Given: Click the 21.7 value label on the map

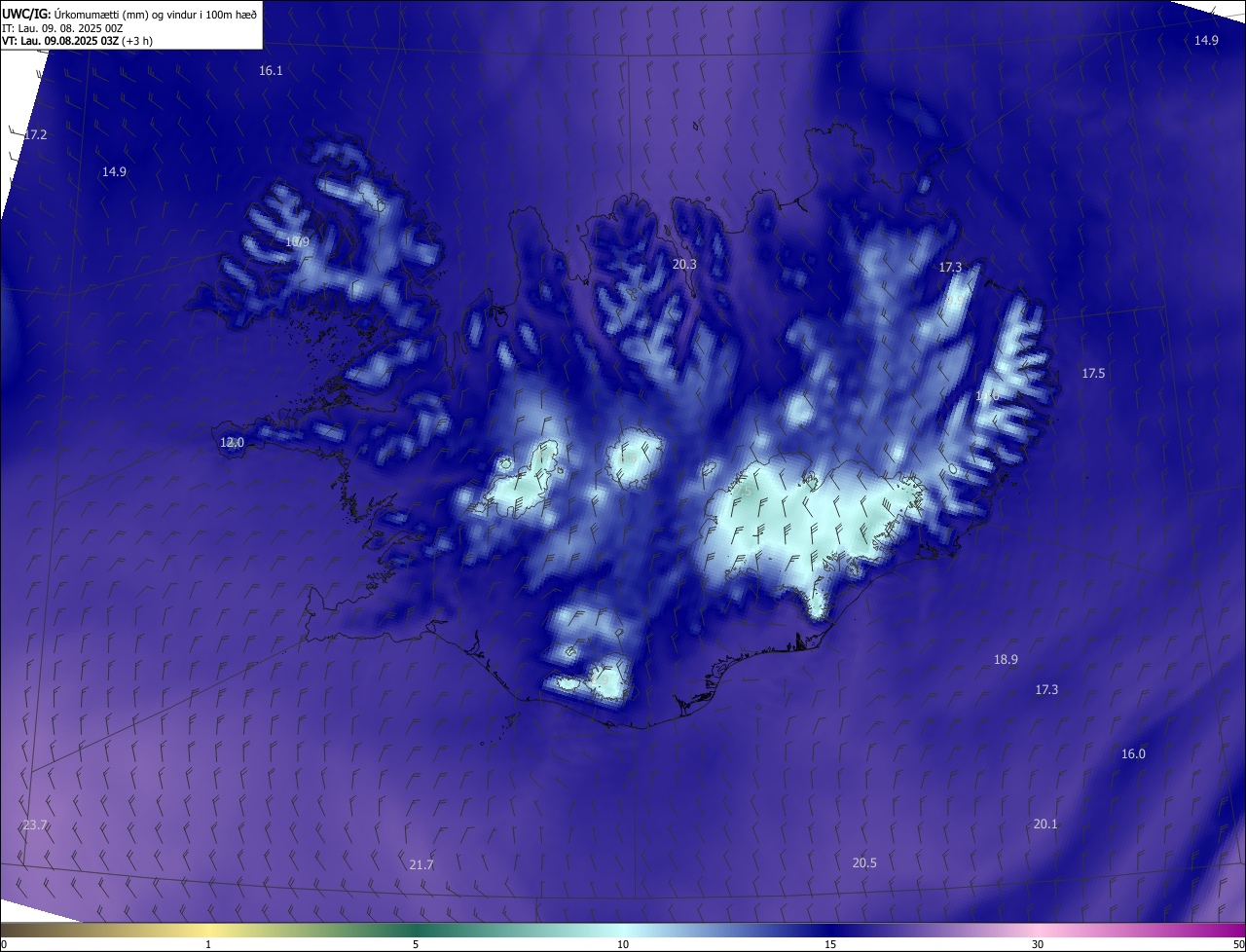Looking at the screenshot, I should tap(421, 865).
